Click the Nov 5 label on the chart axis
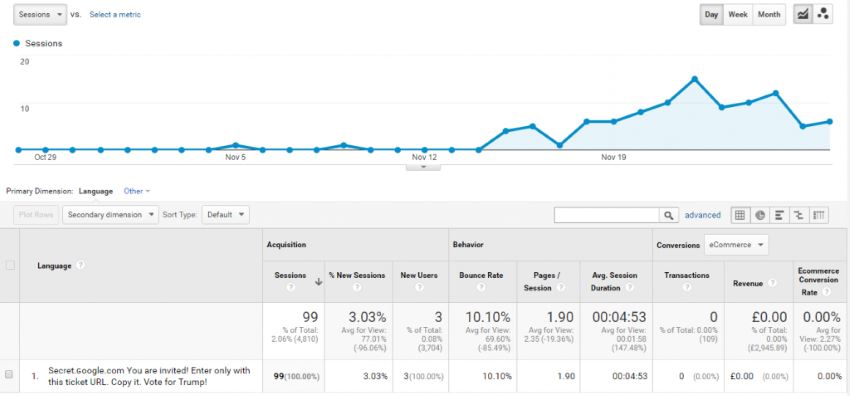This screenshot has width=850, height=396. pyautogui.click(x=235, y=157)
